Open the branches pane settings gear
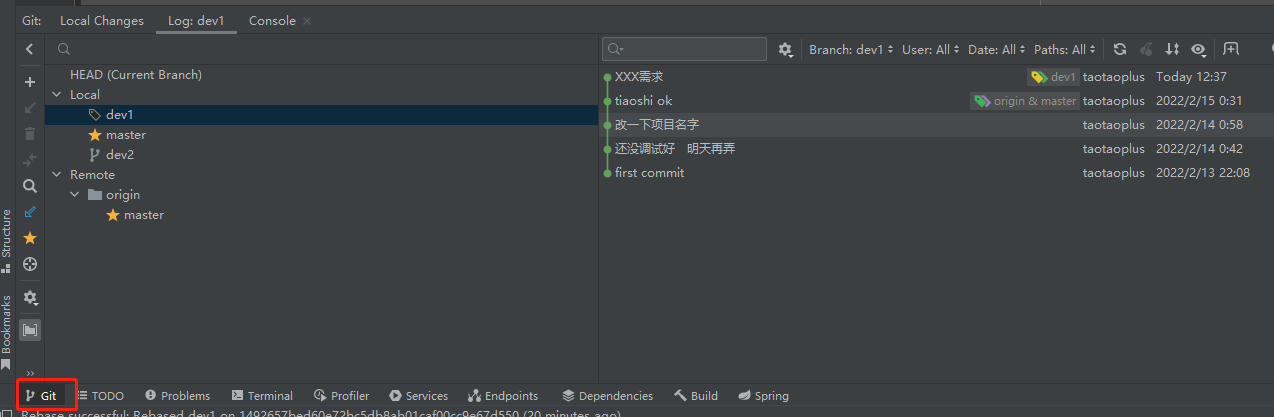The image size is (1274, 417). (x=30, y=298)
